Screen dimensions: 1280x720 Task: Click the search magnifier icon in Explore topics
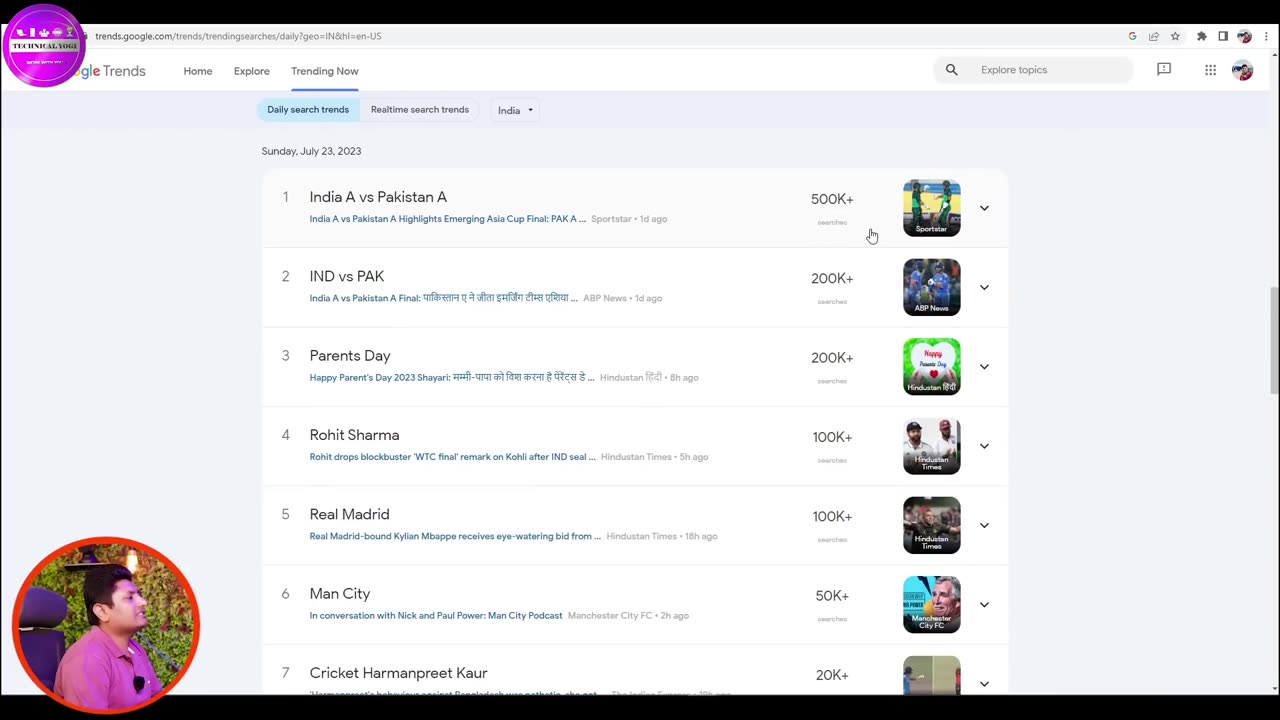(951, 70)
